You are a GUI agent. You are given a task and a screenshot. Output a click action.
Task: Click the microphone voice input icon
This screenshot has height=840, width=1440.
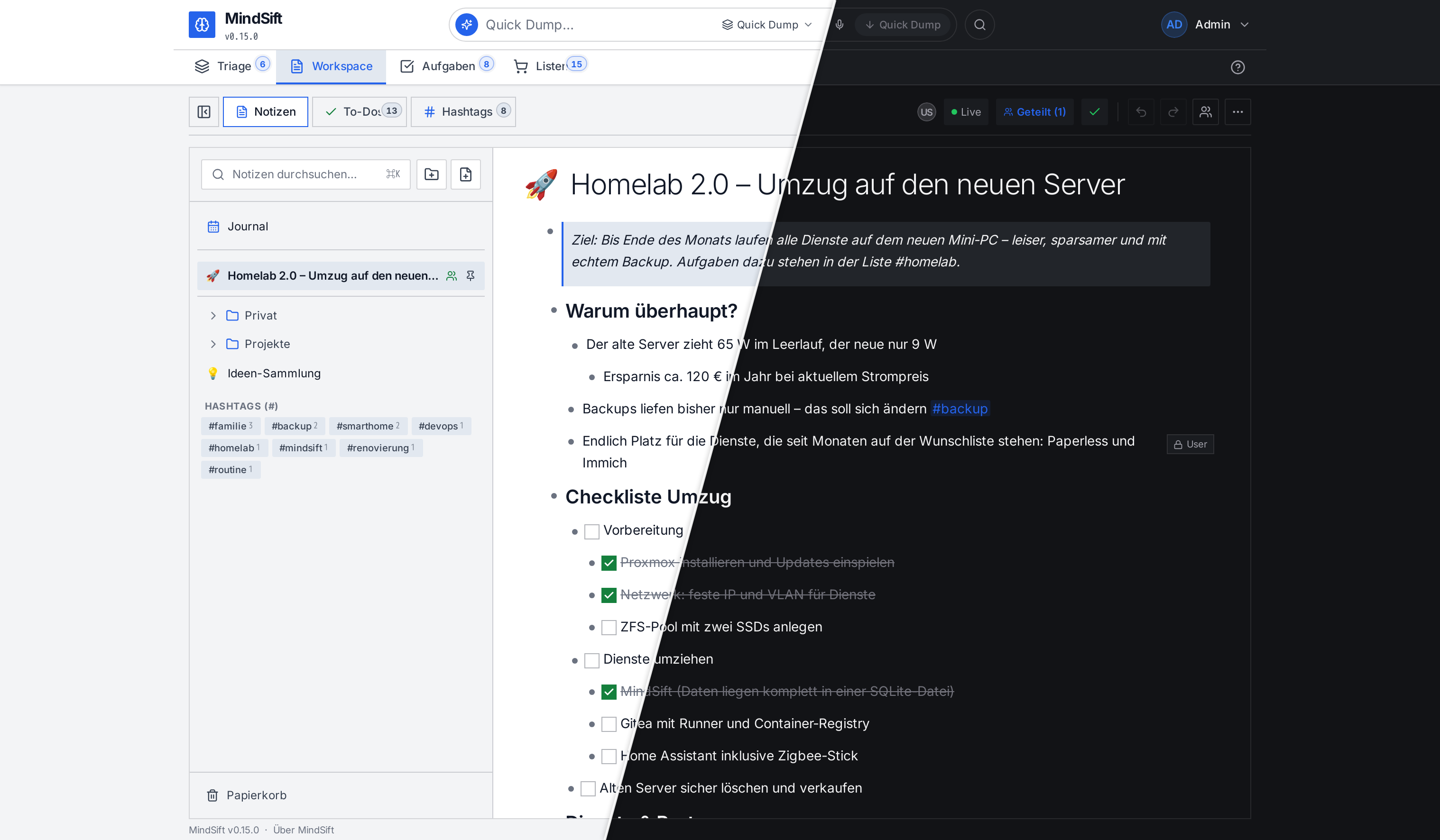pyautogui.click(x=840, y=25)
